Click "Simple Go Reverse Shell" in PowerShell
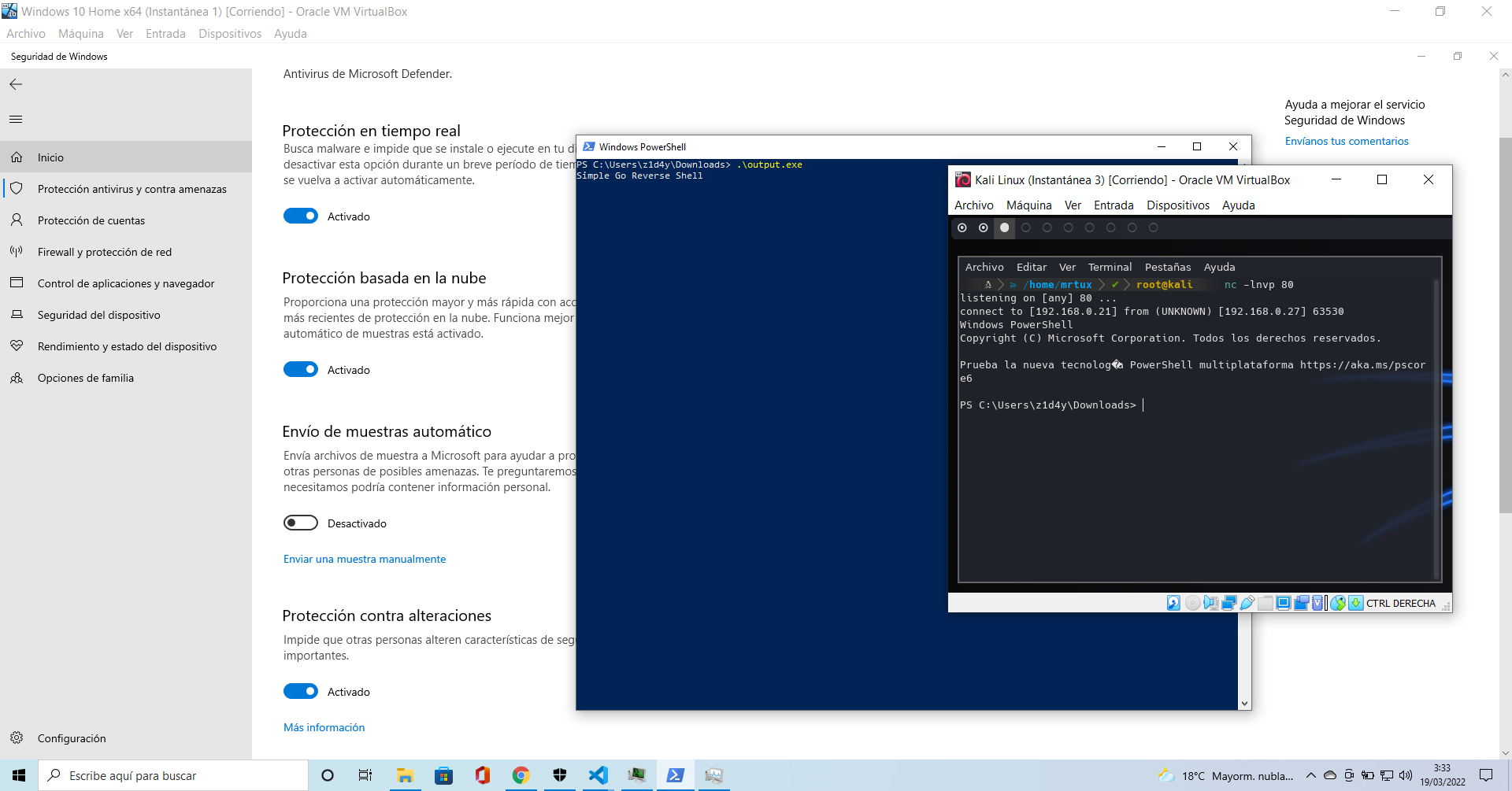 639,176
